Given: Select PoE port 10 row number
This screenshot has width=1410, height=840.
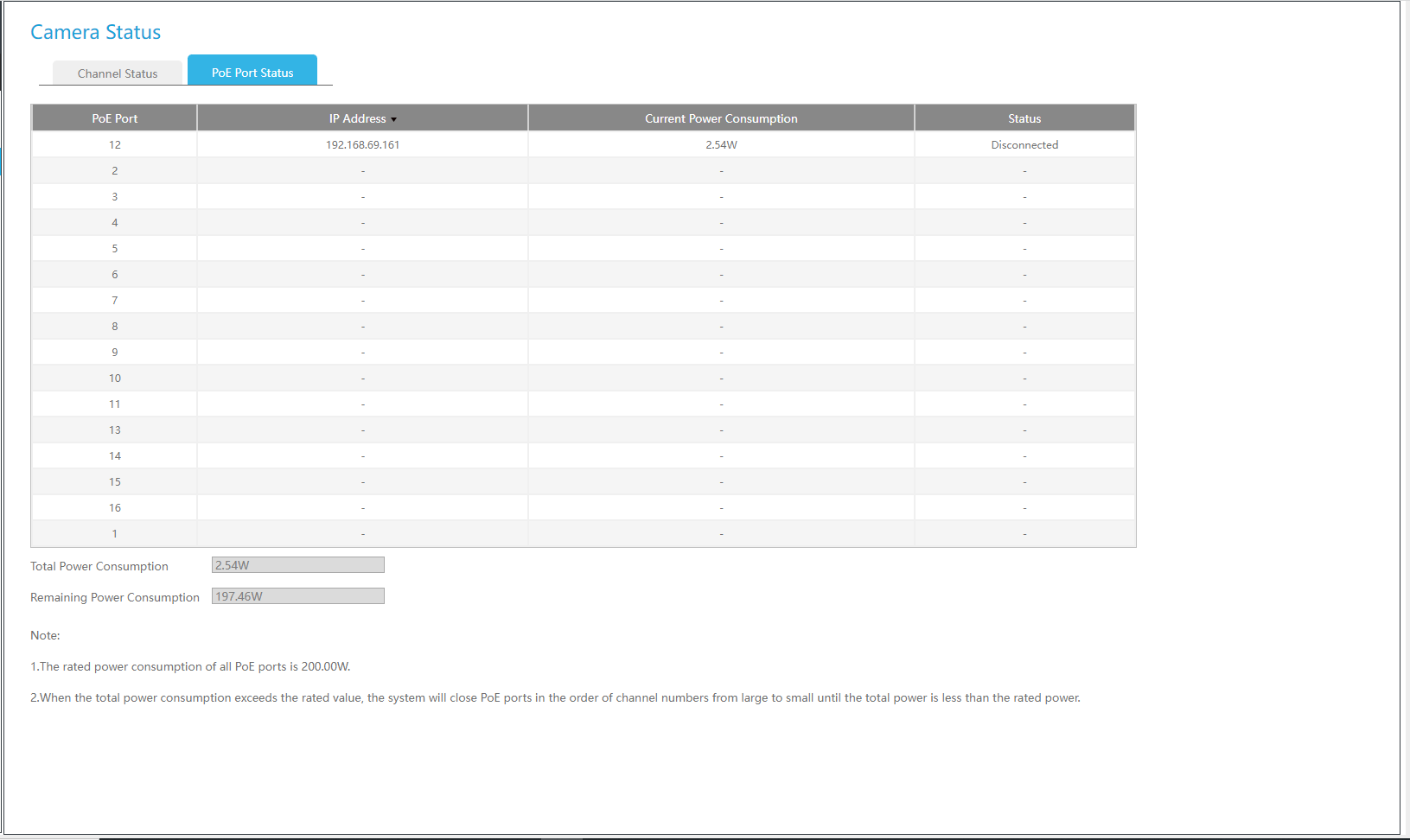Looking at the screenshot, I should coord(115,379).
